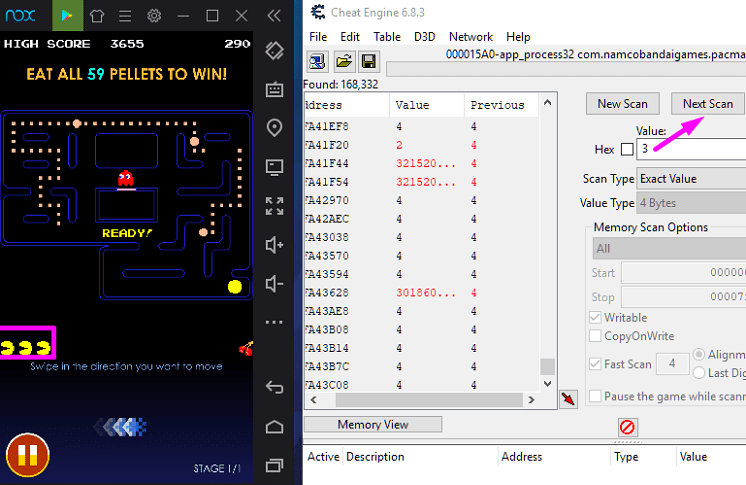Click Nox My Computer screen icon
The width and height of the screenshot is (746, 485).
tap(275, 167)
